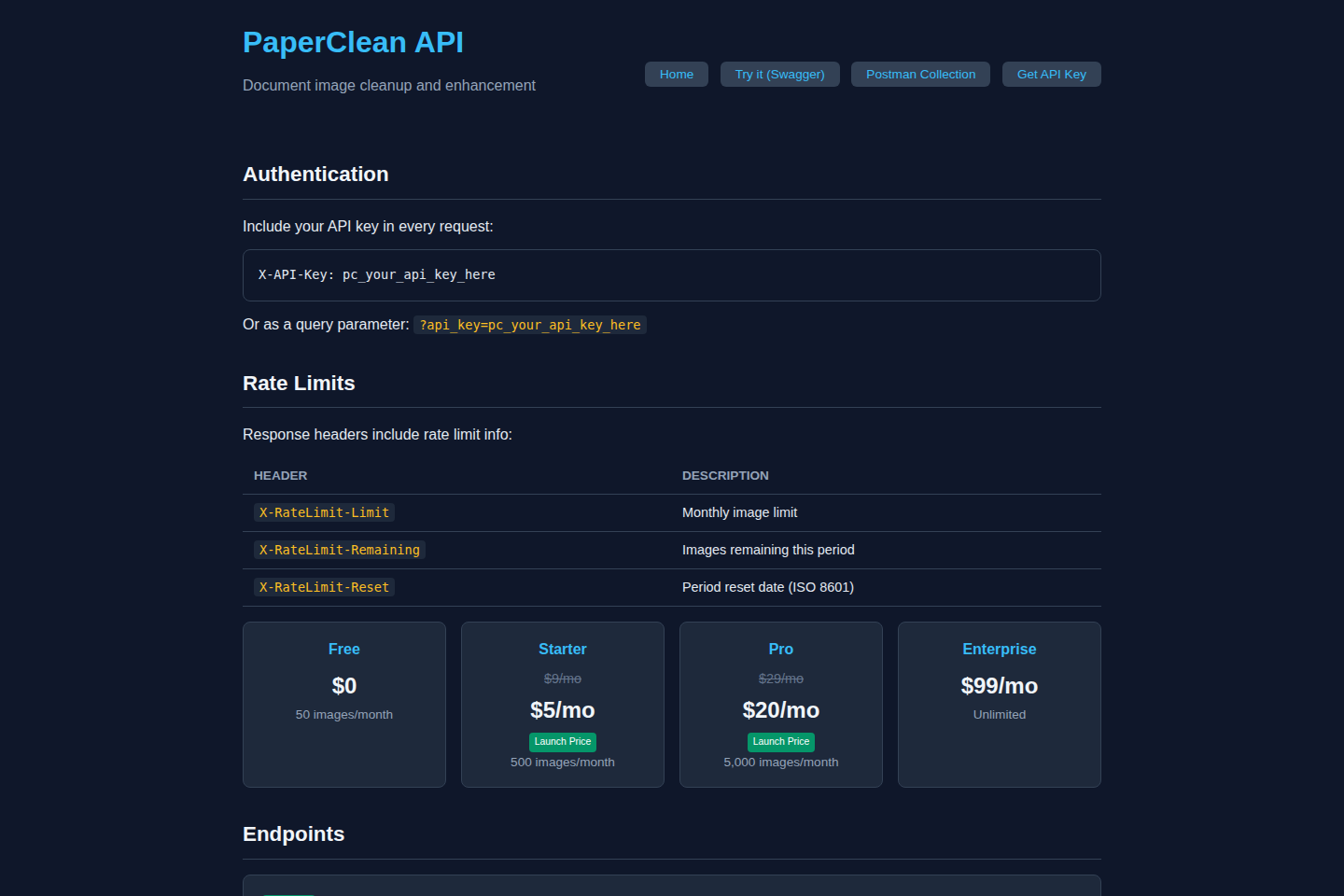Click the 5,000 images/month text
Screen dimensions: 1344x896
[x=781, y=763]
